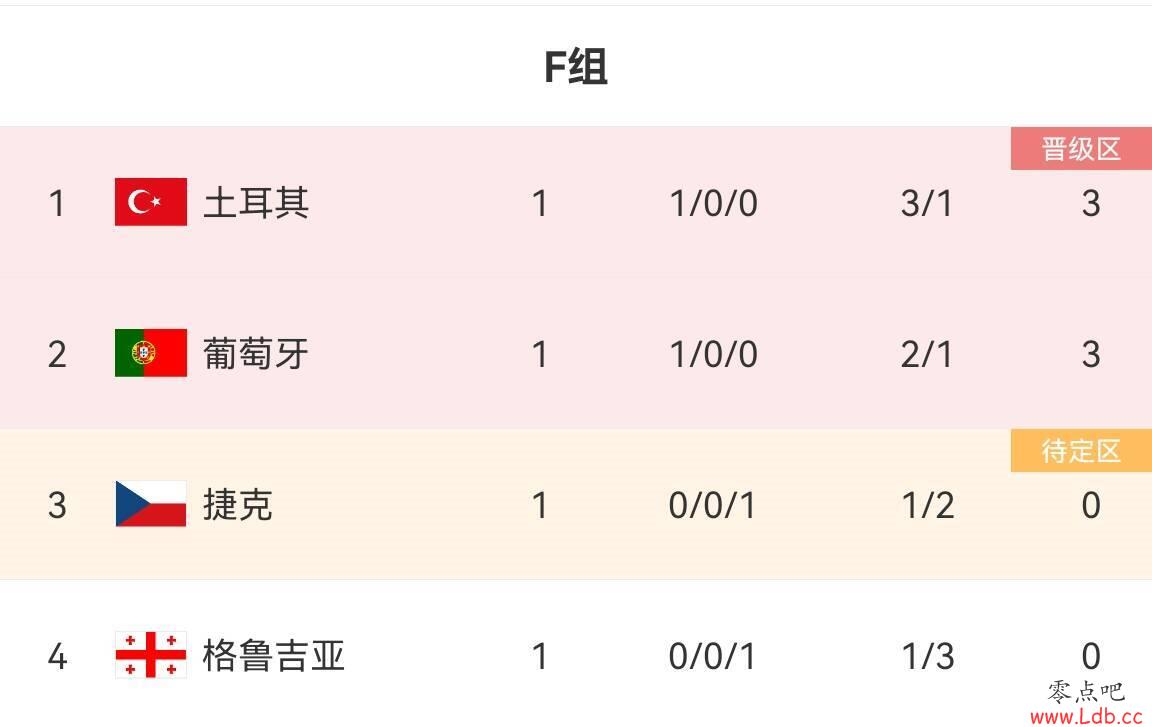Image resolution: width=1152 pixels, height=727 pixels.
Task: Open team 格鲁吉亚 row name
Action: pos(273,656)
